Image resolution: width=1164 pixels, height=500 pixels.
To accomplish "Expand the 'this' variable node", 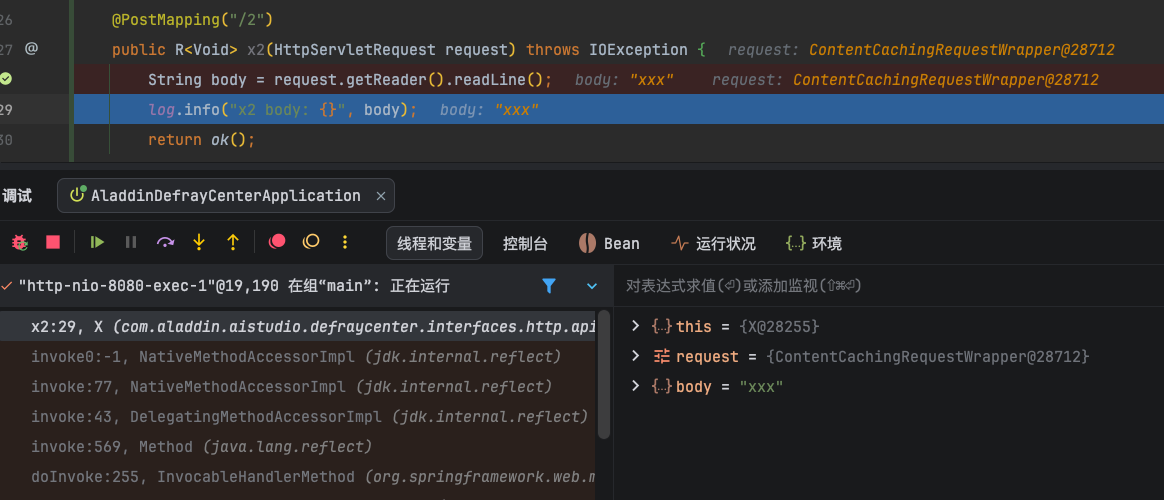I will click(635, 326).
